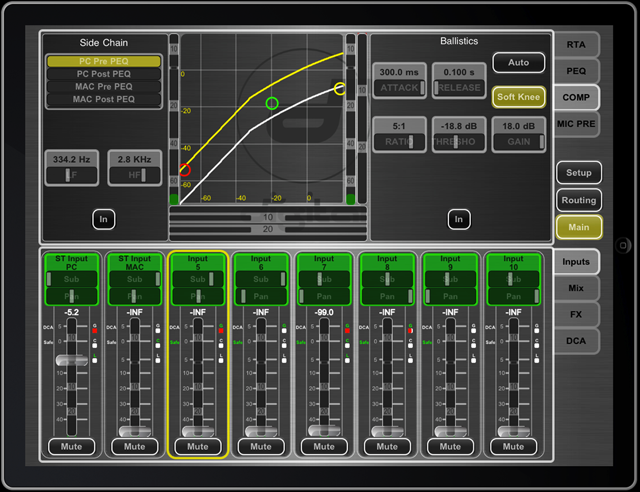Screen dimensions: 640x492
Task: Mute the ST Input MAC channel
Action: (x=135, y=447)
